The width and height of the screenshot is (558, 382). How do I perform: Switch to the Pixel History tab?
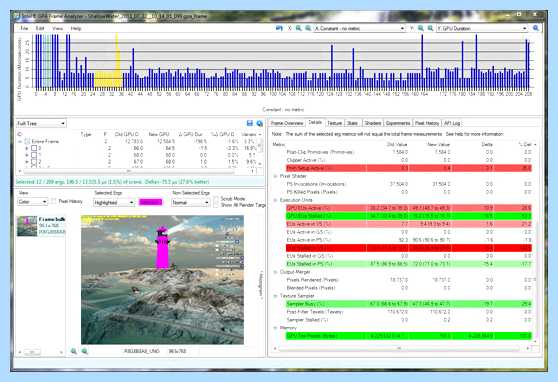click(x=427, y=123)
